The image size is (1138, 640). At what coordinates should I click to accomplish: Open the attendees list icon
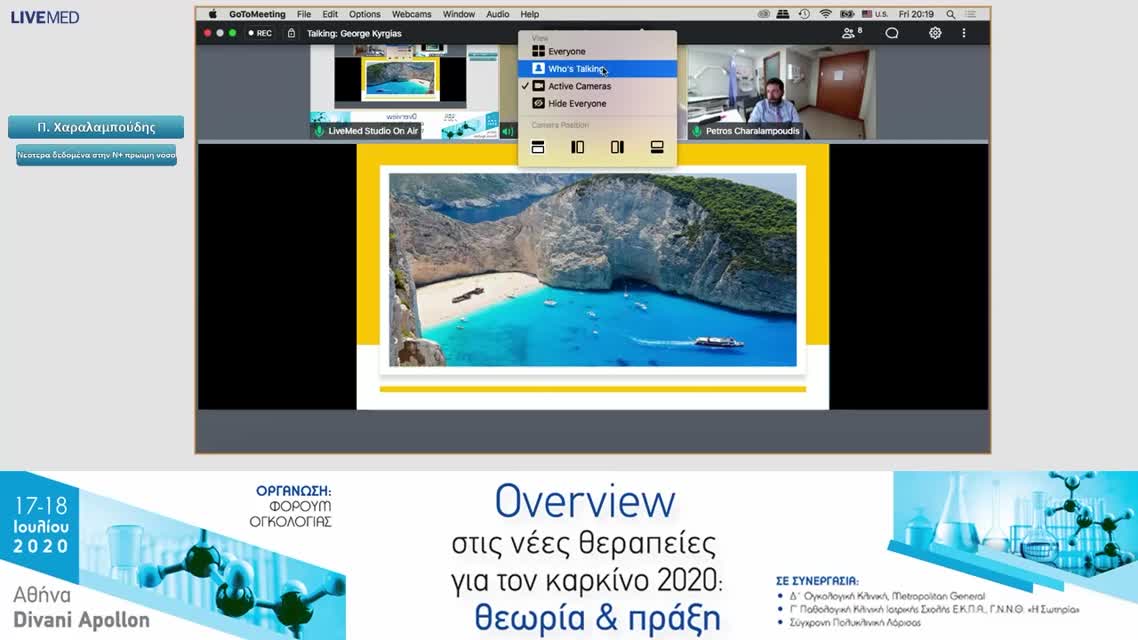[851, 33]
